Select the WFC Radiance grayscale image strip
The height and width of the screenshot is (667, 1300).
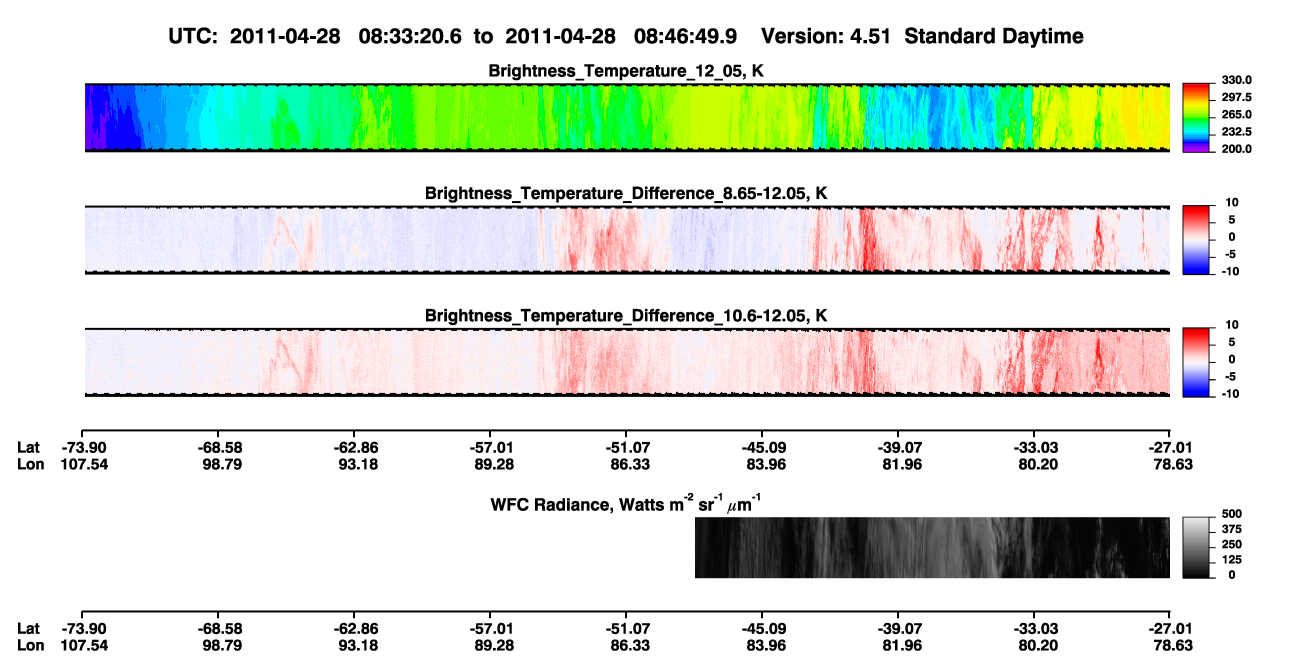(932, 547)
